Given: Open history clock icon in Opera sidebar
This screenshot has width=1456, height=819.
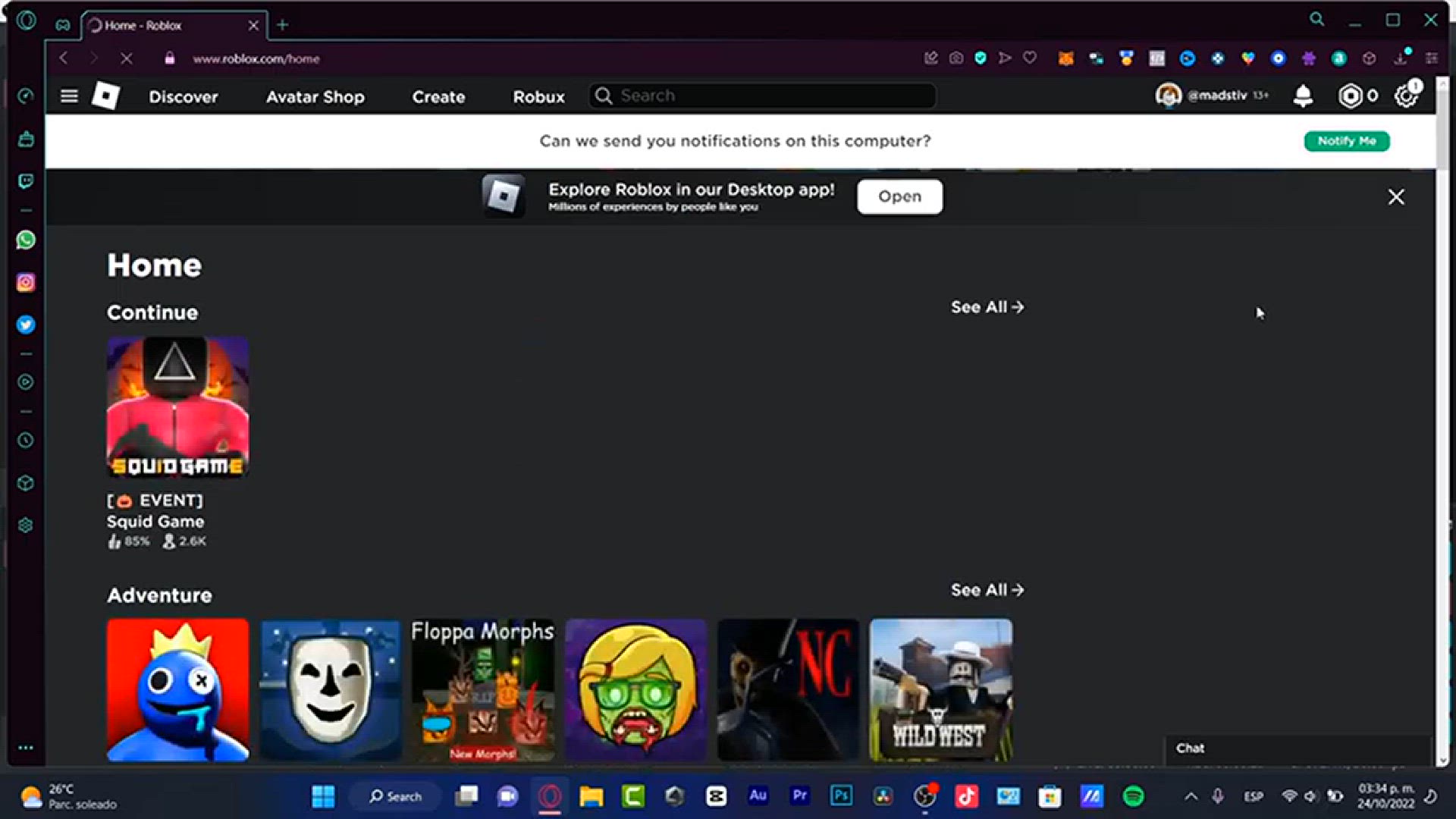Looking at the screenshot, I should tap(26, 441).
